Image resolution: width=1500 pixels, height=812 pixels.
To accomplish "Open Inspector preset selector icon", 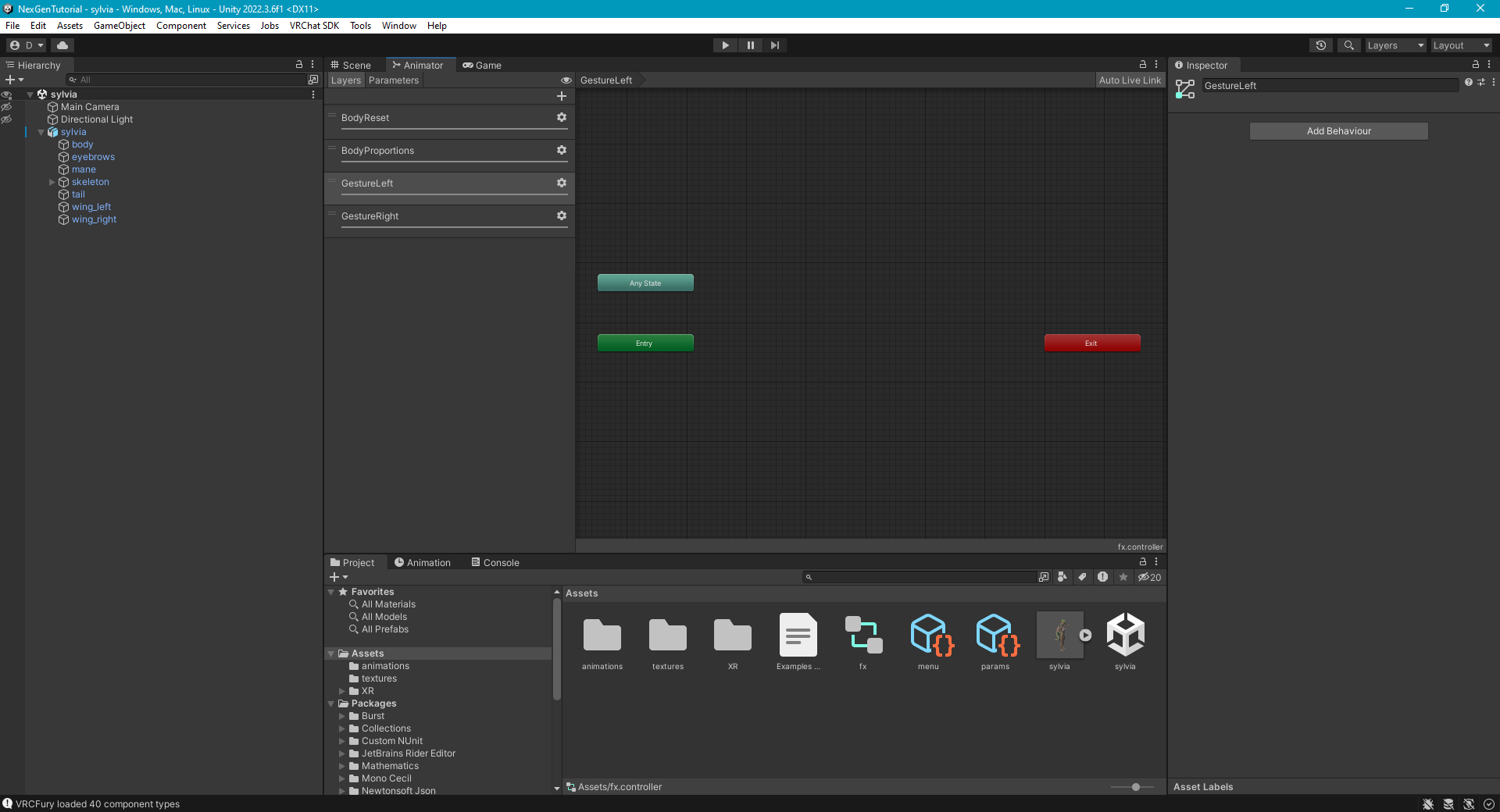I will 1481,82.
